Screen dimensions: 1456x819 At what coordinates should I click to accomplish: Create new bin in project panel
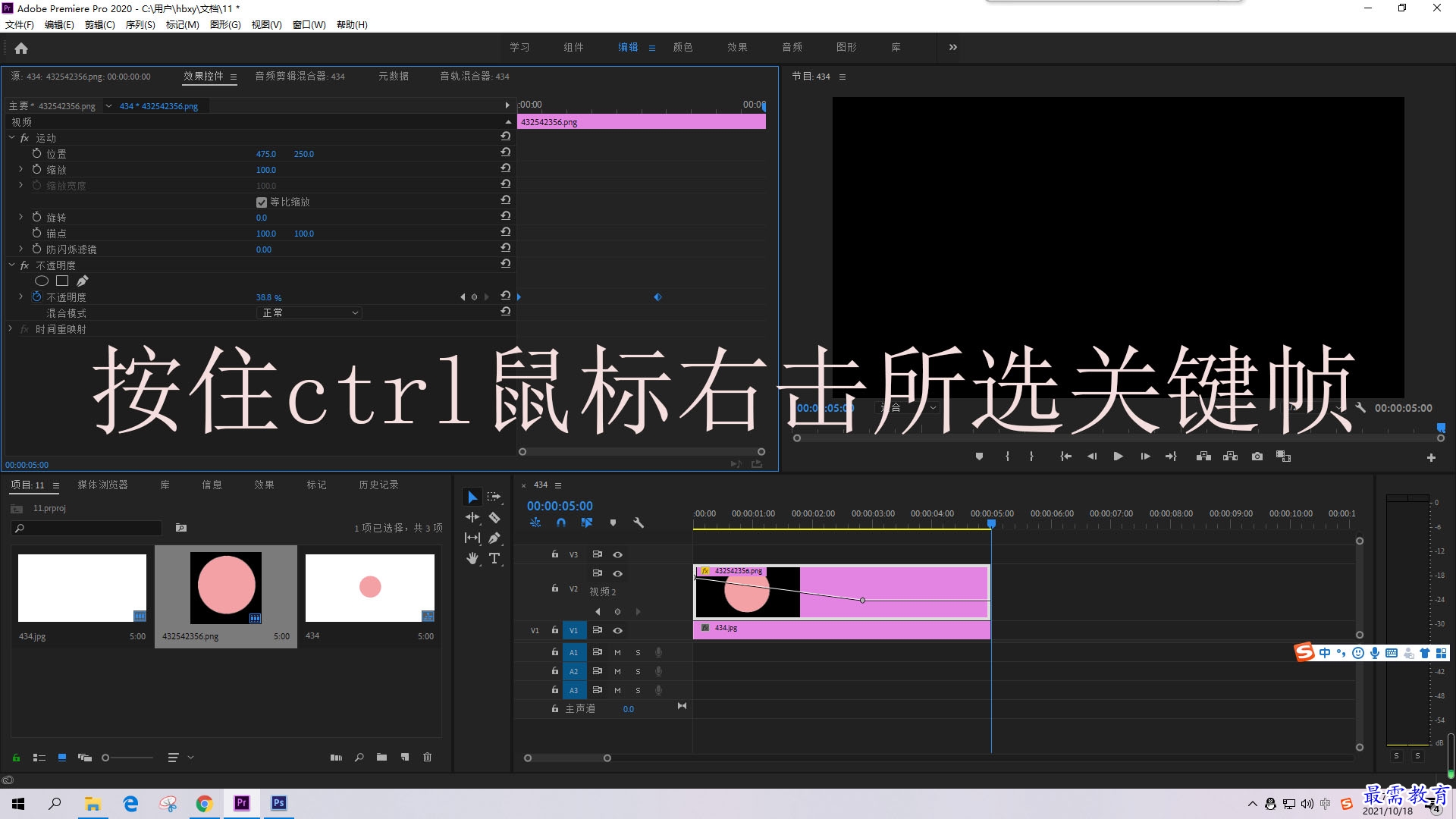click(x=381, y=757)
